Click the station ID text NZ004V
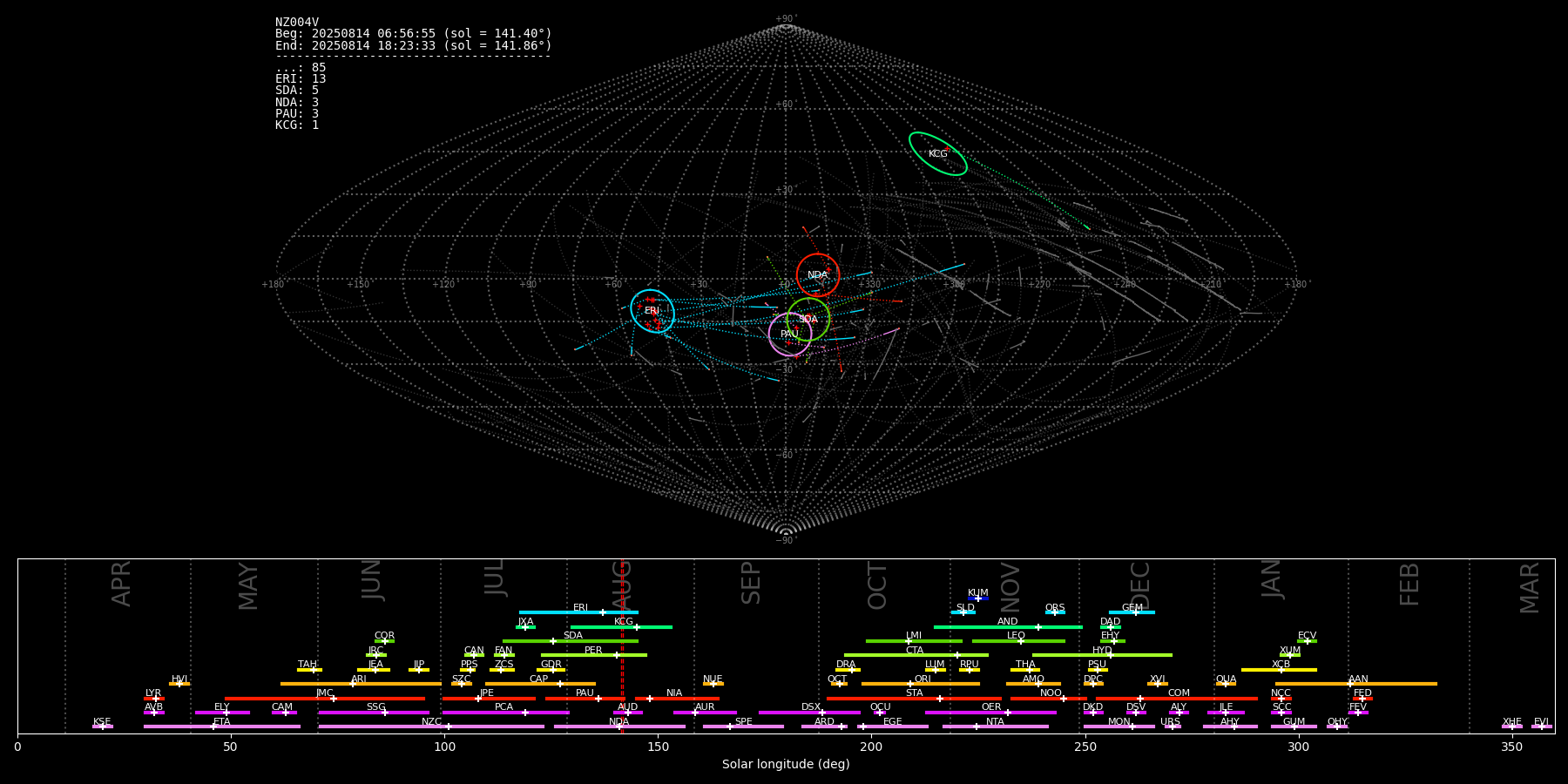 (x=297, y=23)
